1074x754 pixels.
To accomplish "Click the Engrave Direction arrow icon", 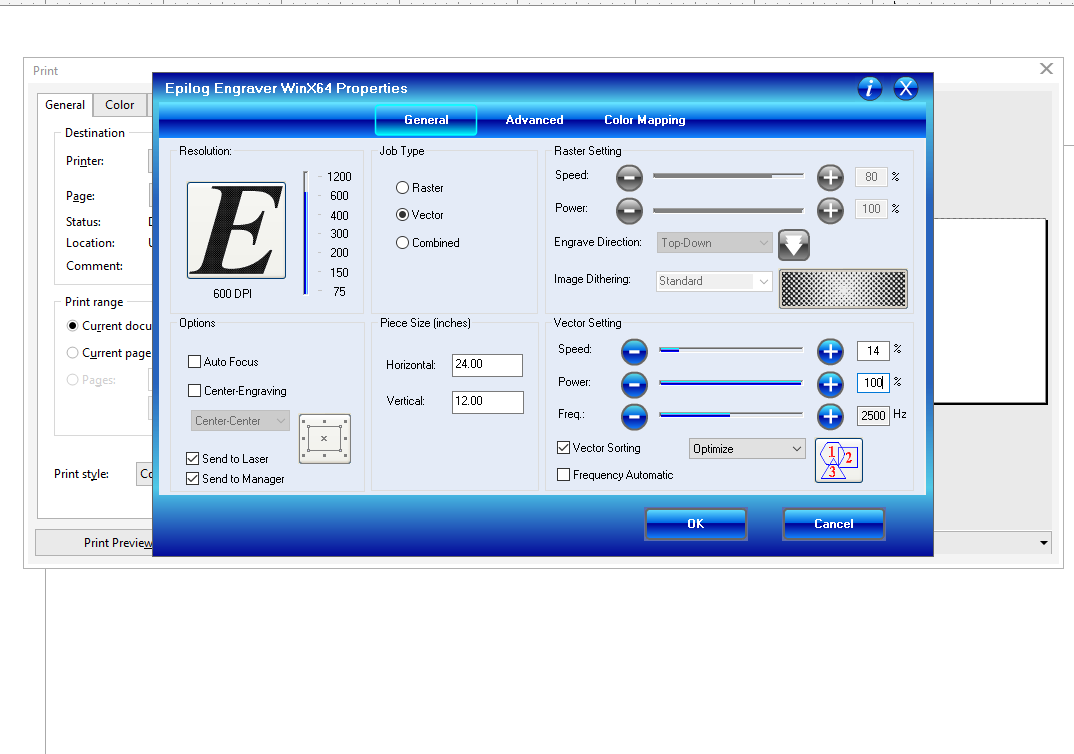I will tap(793, 243).
